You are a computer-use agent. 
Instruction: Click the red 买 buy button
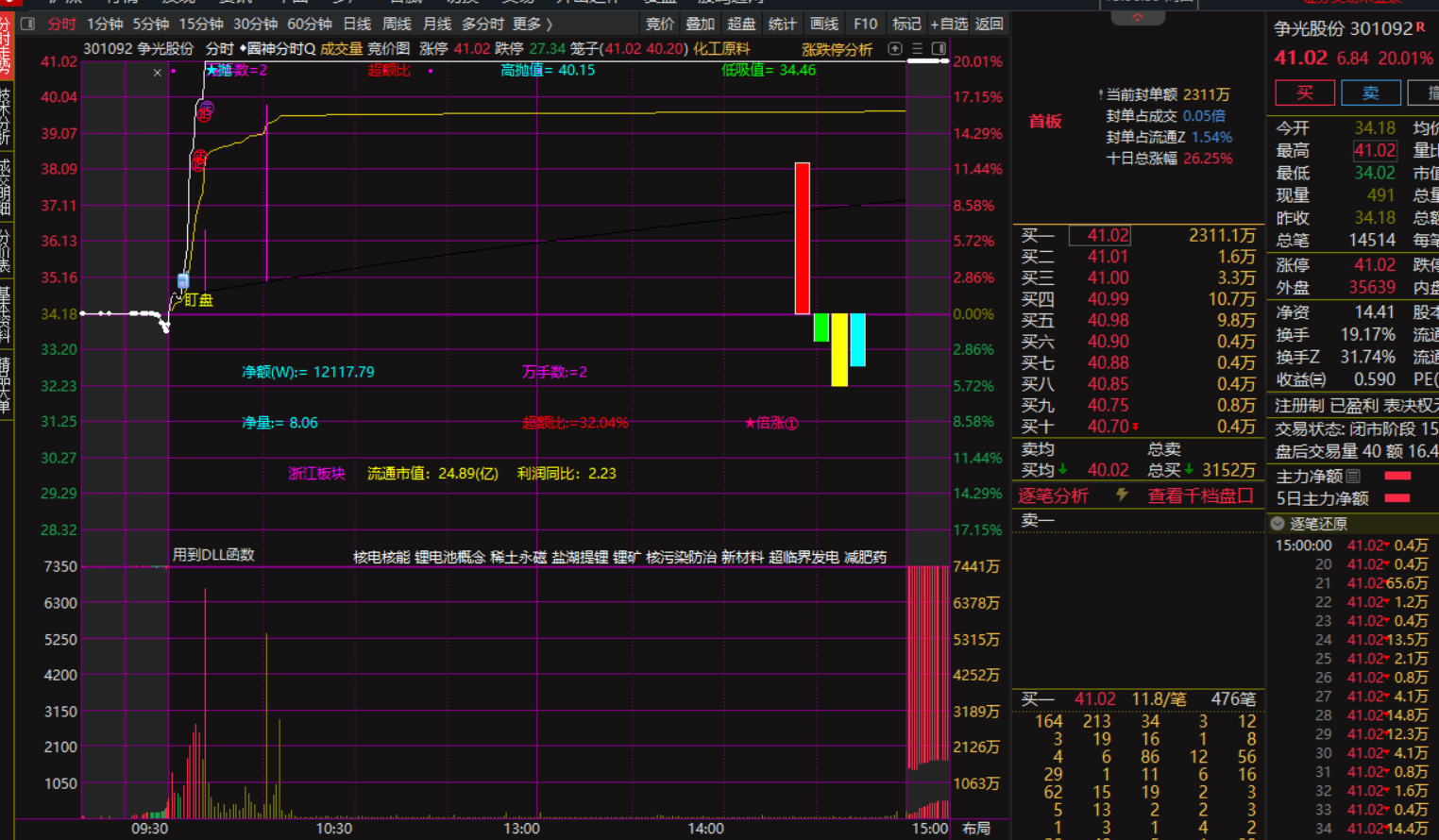pos(1304,92)
